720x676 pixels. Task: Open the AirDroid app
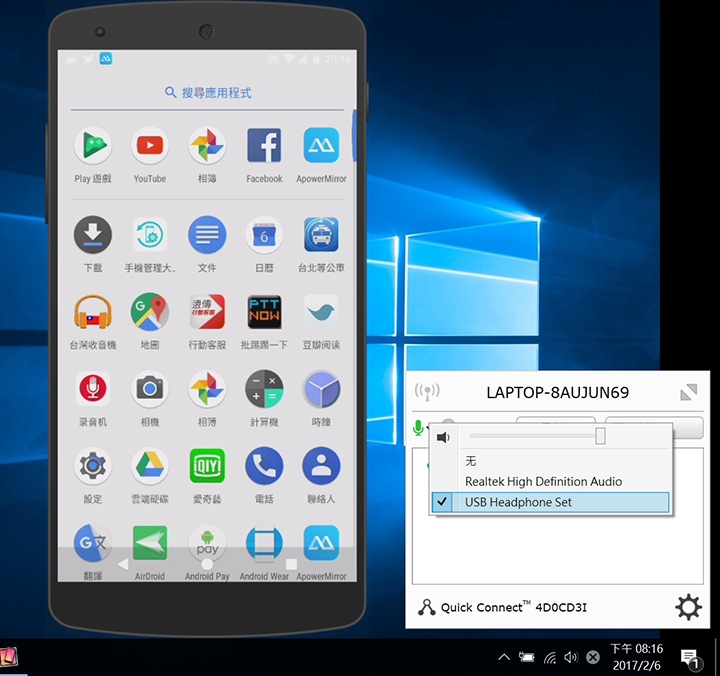pos(150,543)
